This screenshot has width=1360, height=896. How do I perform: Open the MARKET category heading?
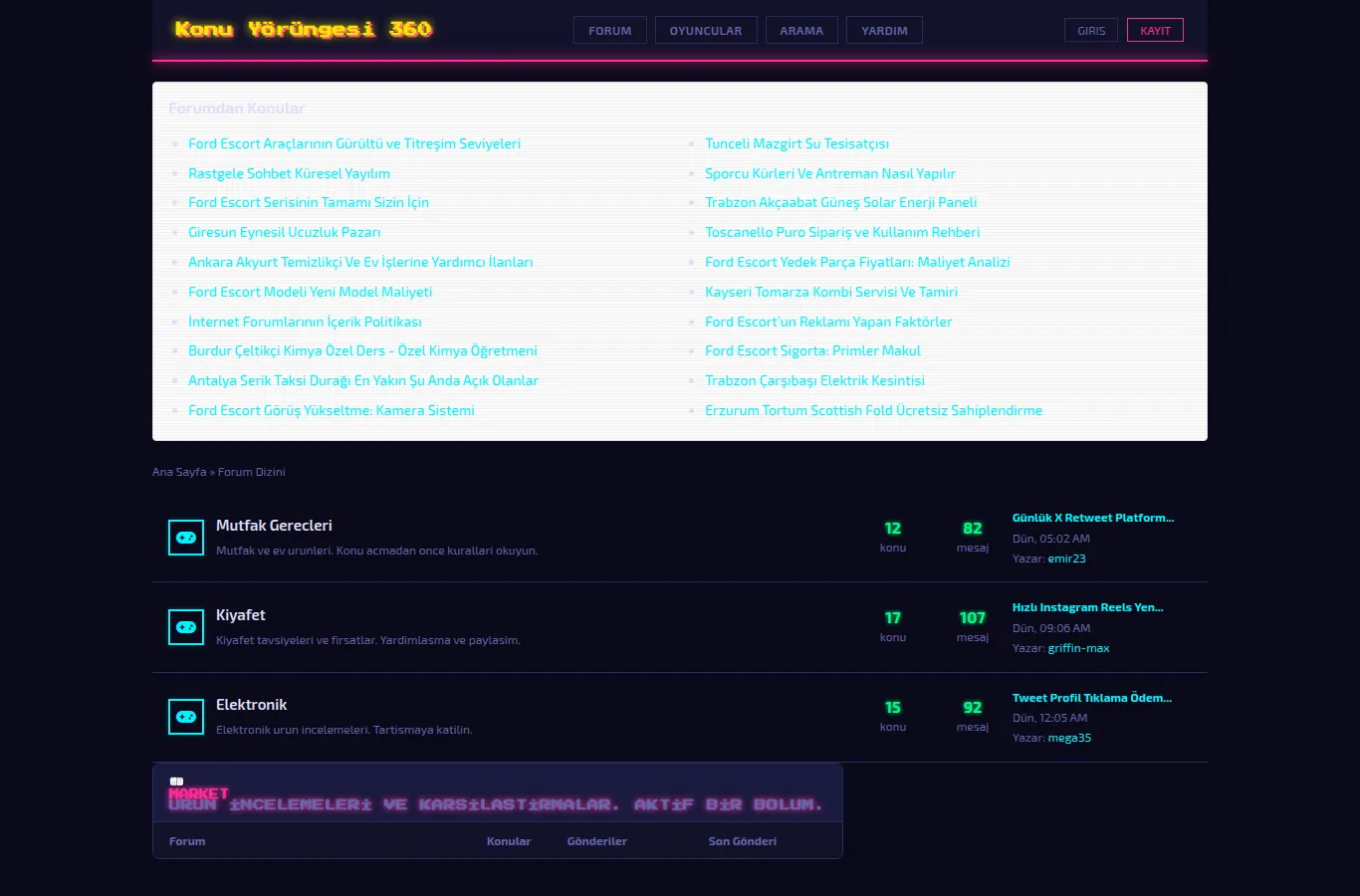(x=199, y=793)
